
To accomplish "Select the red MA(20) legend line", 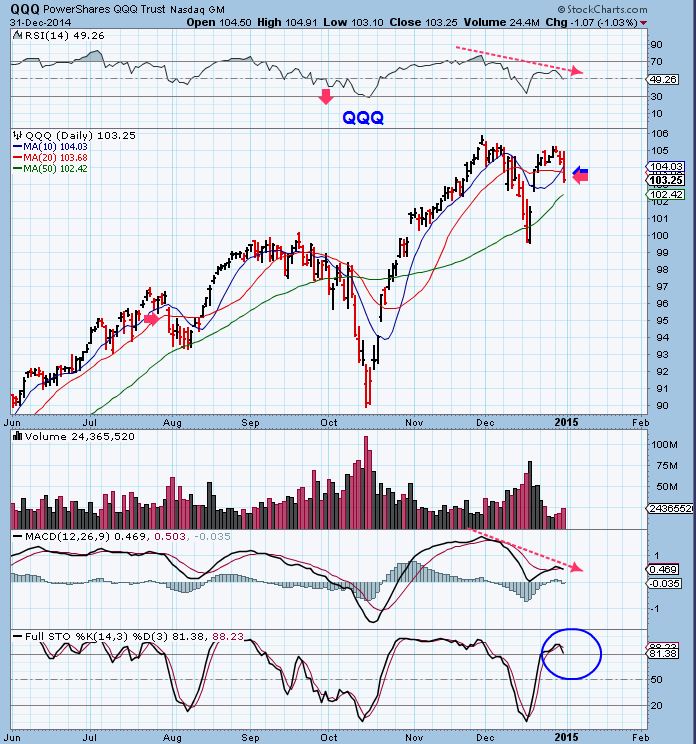I will pos(18,158).
